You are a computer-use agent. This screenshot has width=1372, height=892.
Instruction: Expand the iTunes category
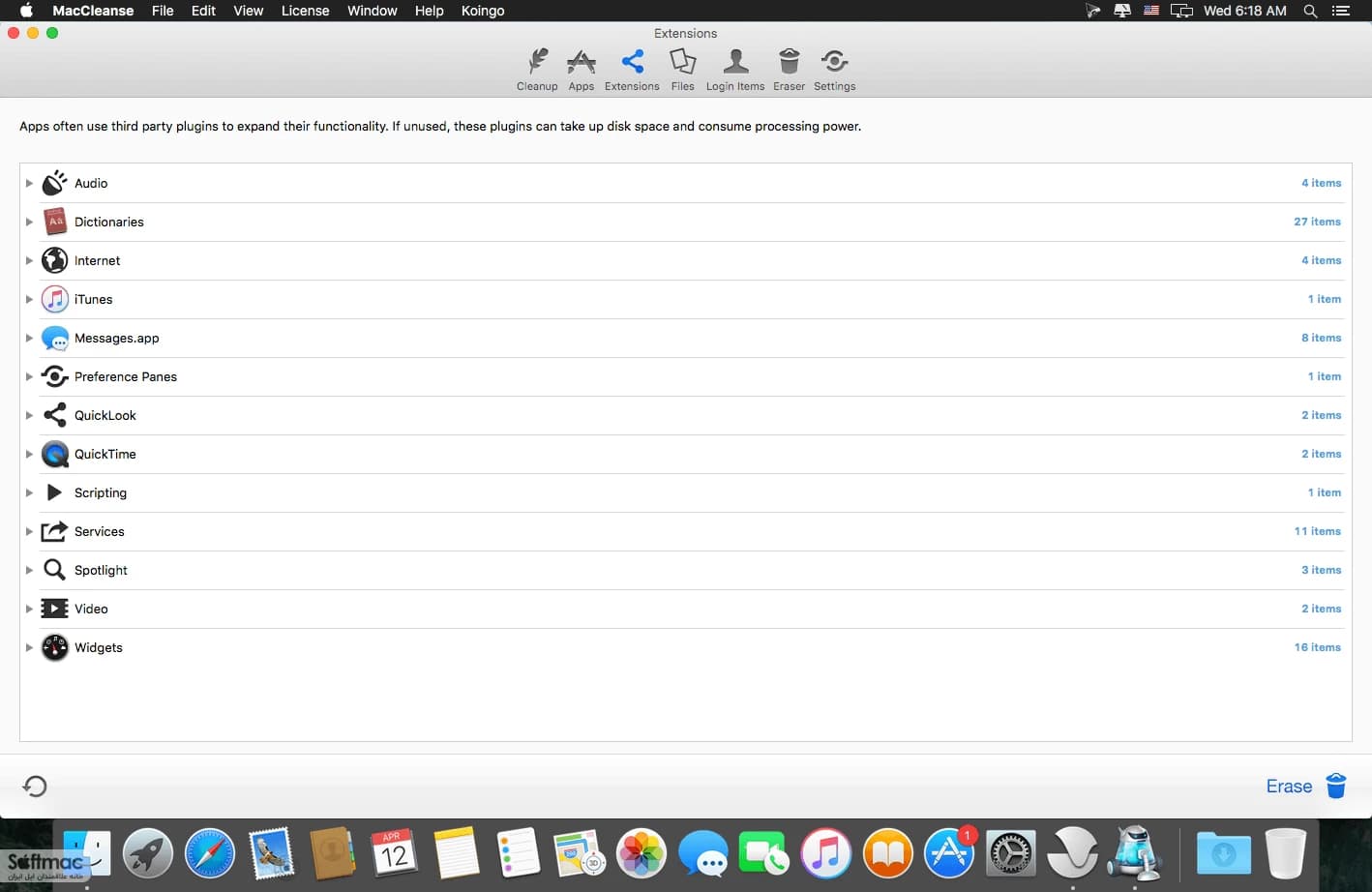click(29, 299)
